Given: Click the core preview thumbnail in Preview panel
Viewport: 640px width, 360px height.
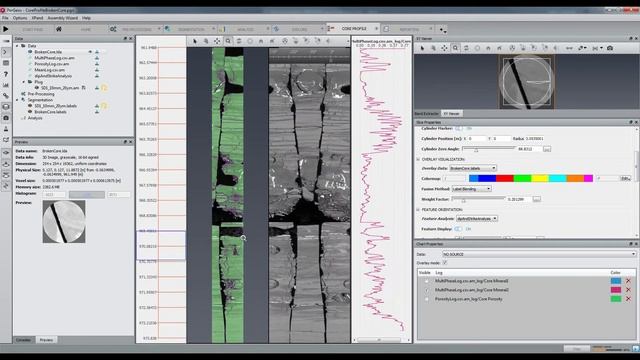Looking at the screenshot, I should (64, 222).
